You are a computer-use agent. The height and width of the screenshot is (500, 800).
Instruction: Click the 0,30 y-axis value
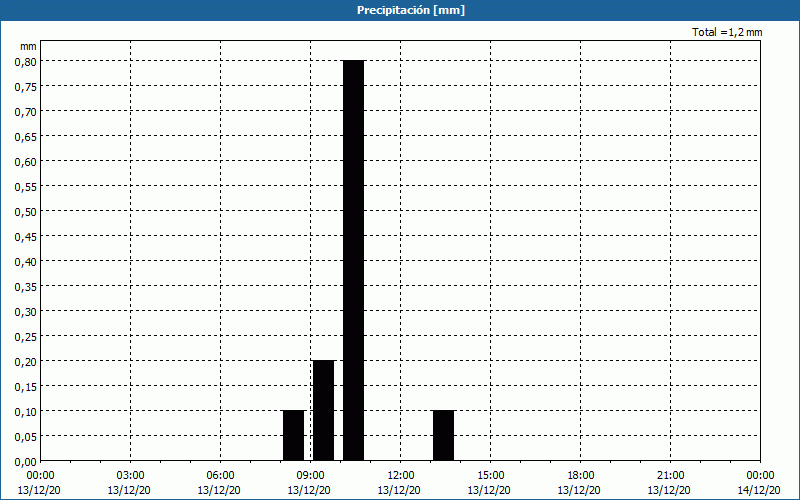pyautogui.click(x=26, y=312)
